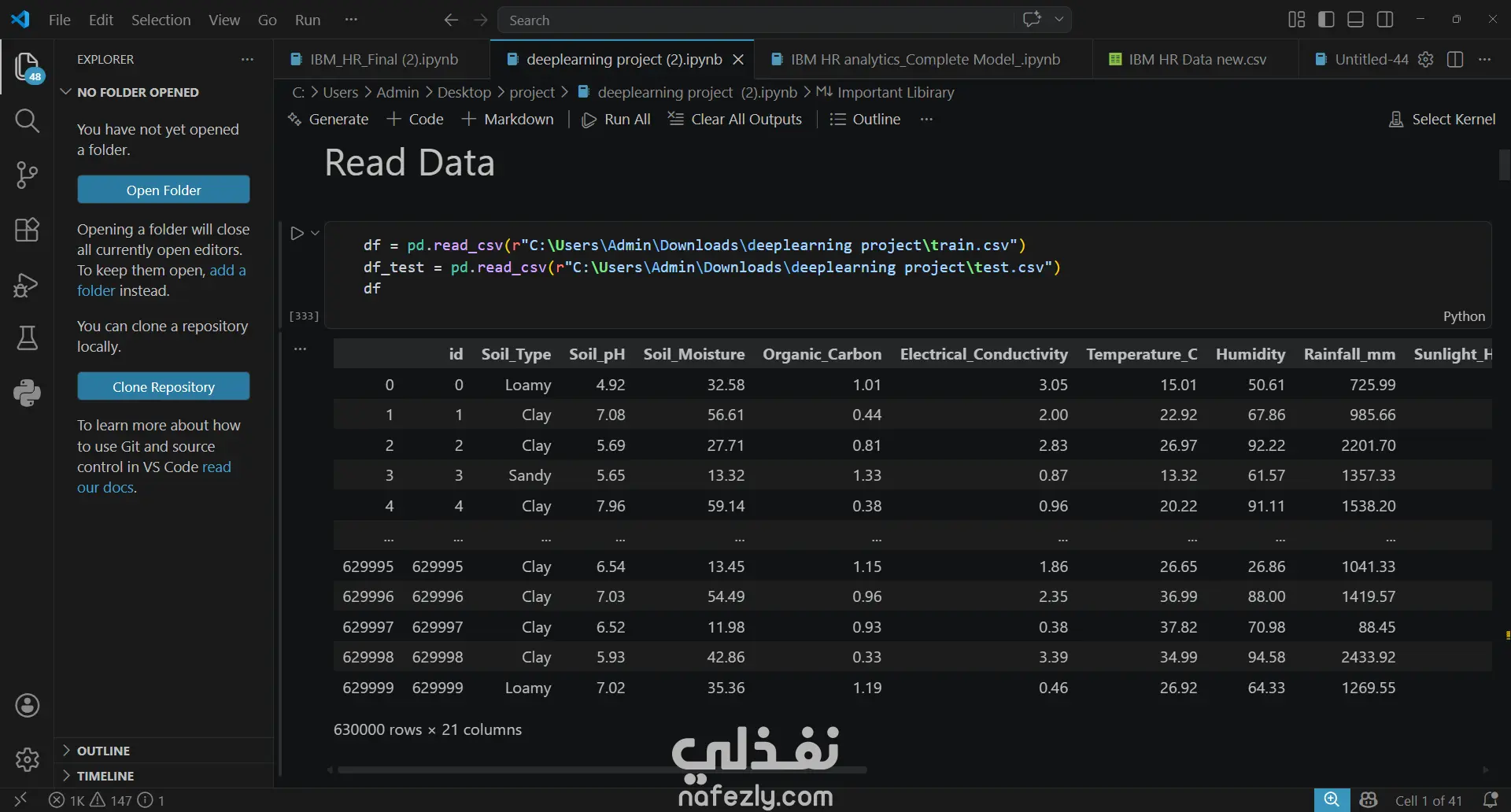The height and width of the screenshot is (812, 1511).
Task: Open editor tab bar More Actions
Action: pyautogui.click(x=1485, y=59)
